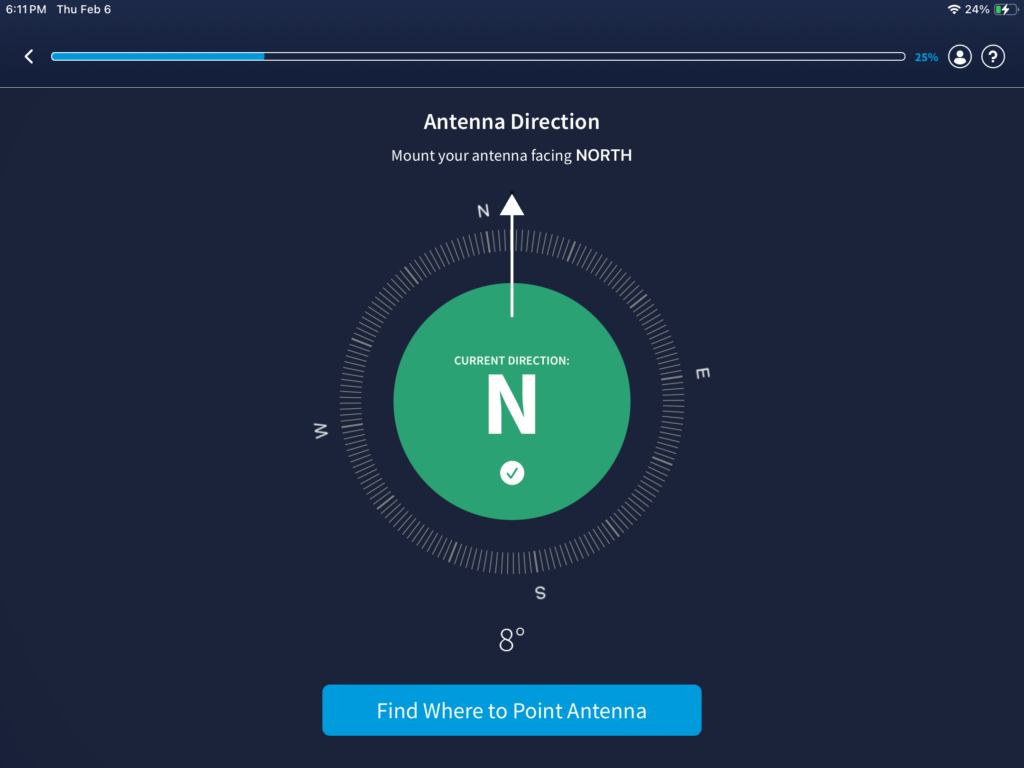Select the S marker on compass ring
This screenshot has height=768, width=1024.
click(540, 592)
